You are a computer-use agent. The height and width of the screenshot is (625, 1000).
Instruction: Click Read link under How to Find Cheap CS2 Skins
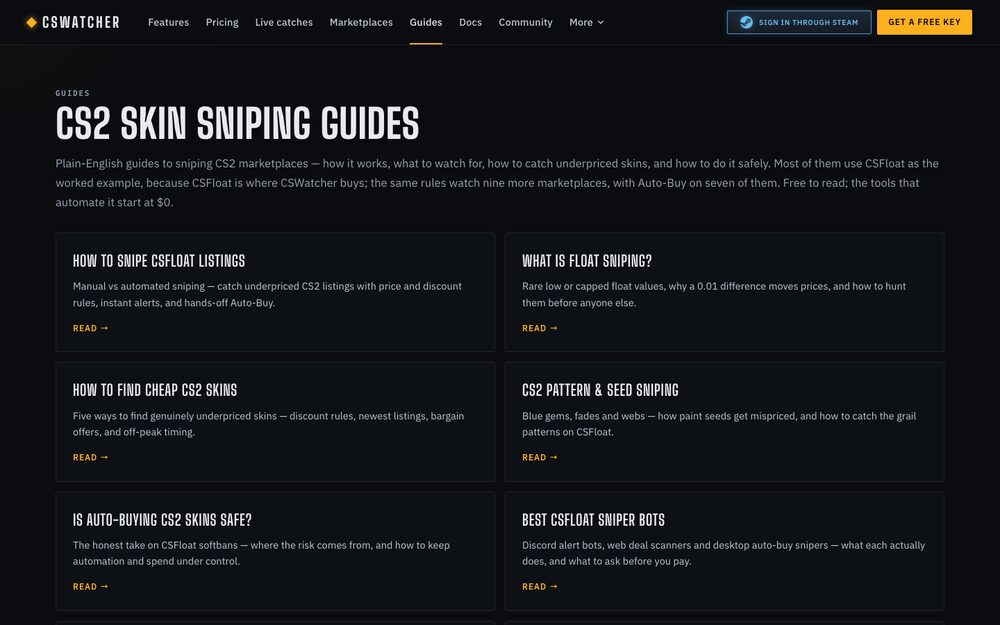click(91, 457)
